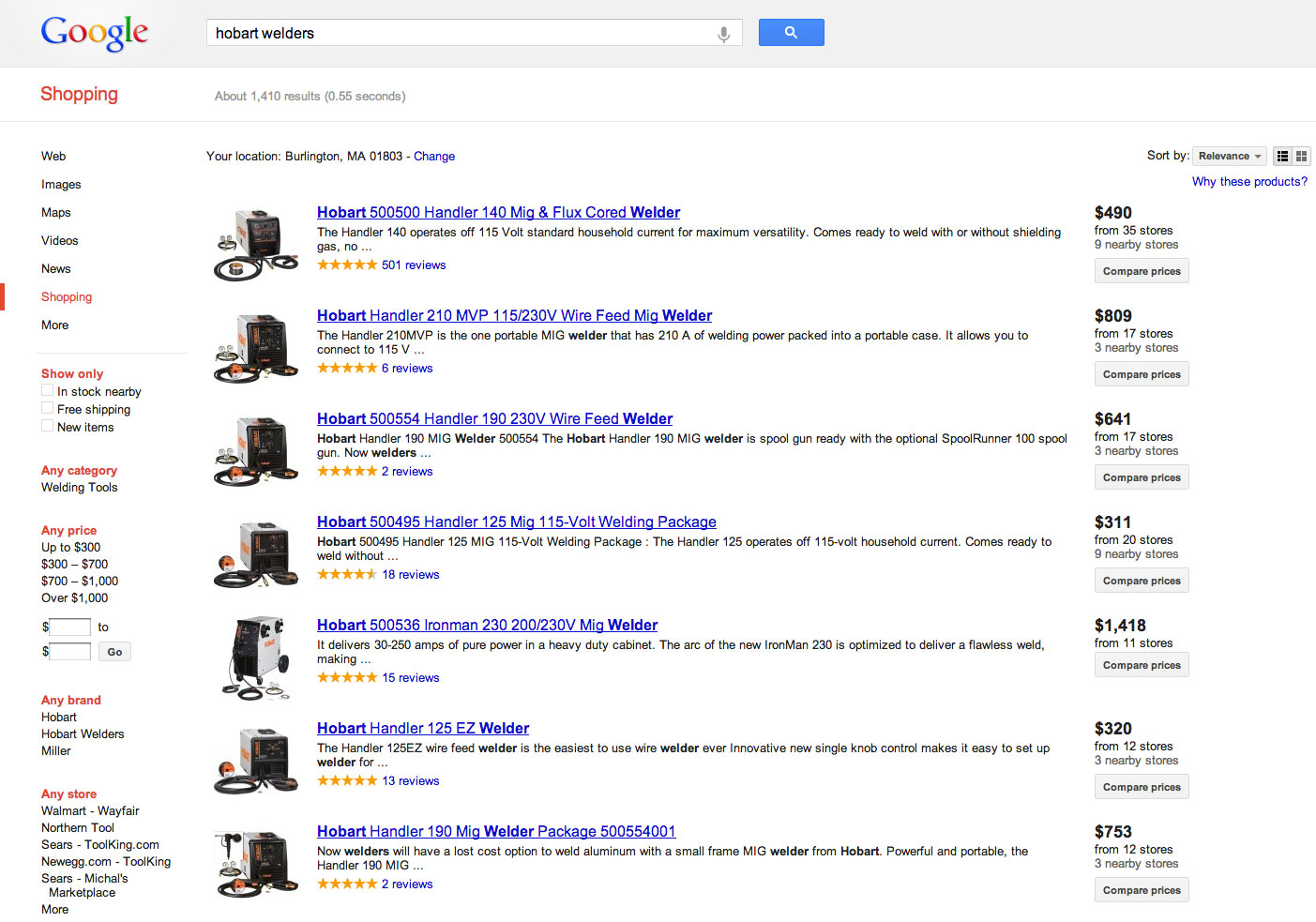Screen dimensions: 1316x922
Task: Open the 15 reviews link
Action: 411,678
